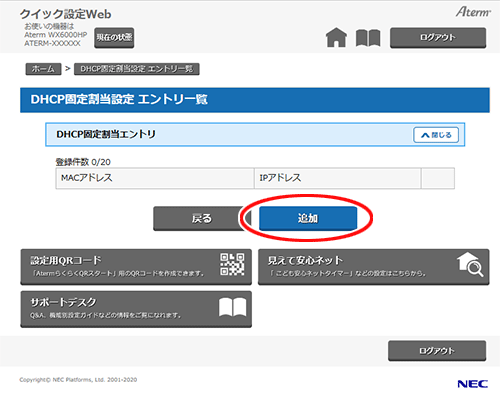Click the DHCP固定割当エントリ section header
Viewport: 500px width, 398px height.
coord(255,135)
